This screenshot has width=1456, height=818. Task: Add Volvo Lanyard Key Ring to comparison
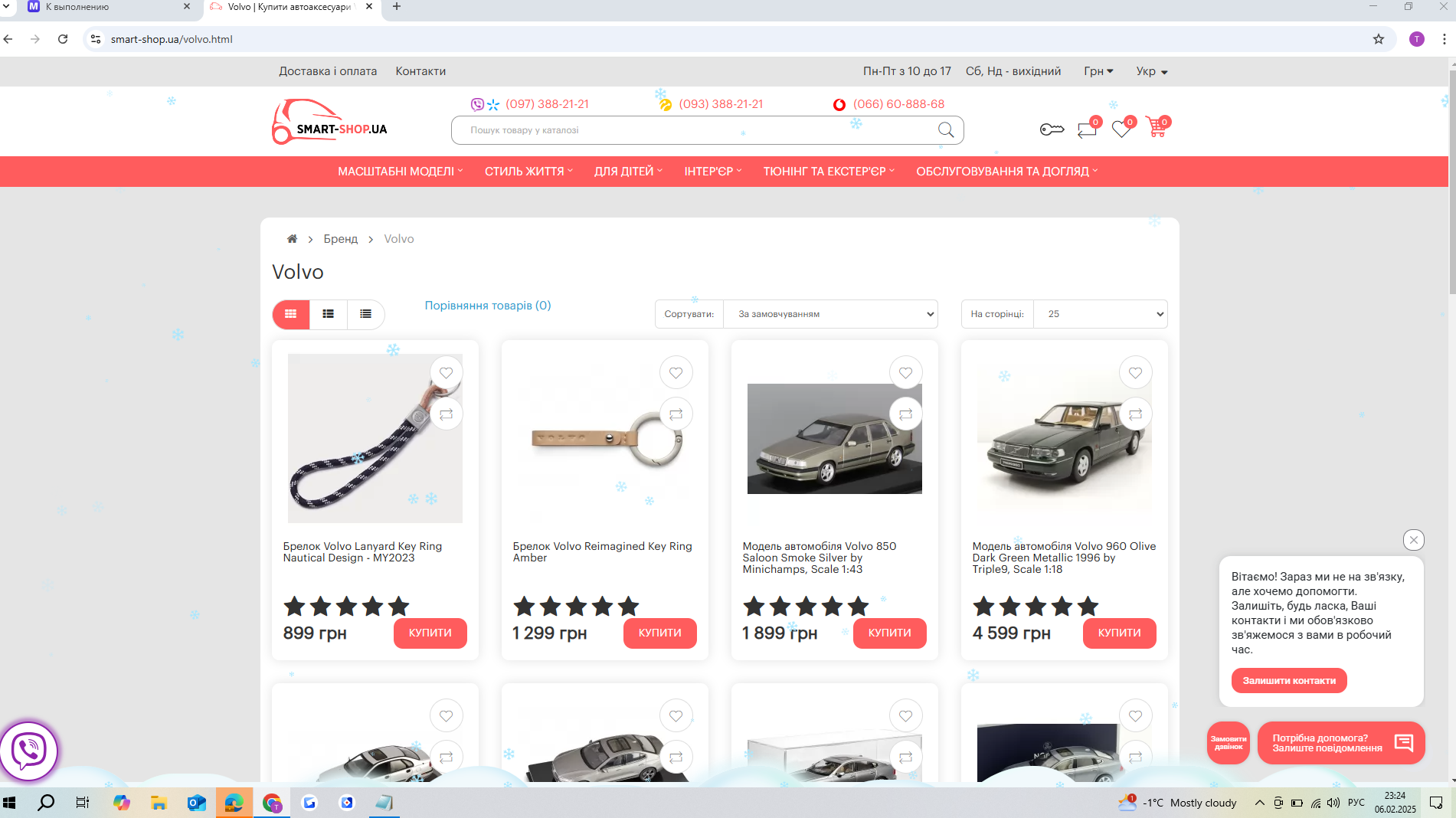tap(446, 414)
